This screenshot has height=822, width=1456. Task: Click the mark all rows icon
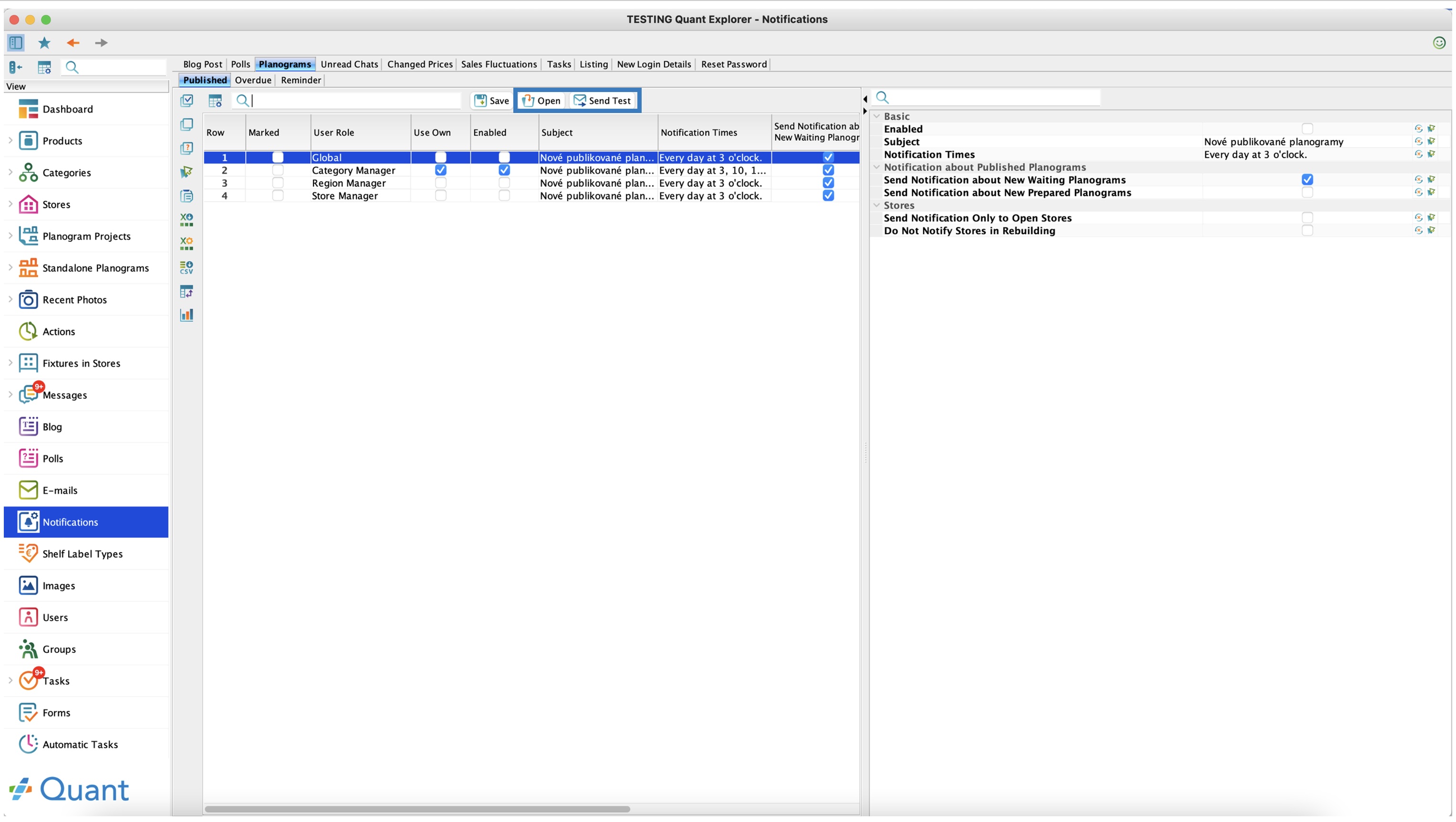pos(187,101)
